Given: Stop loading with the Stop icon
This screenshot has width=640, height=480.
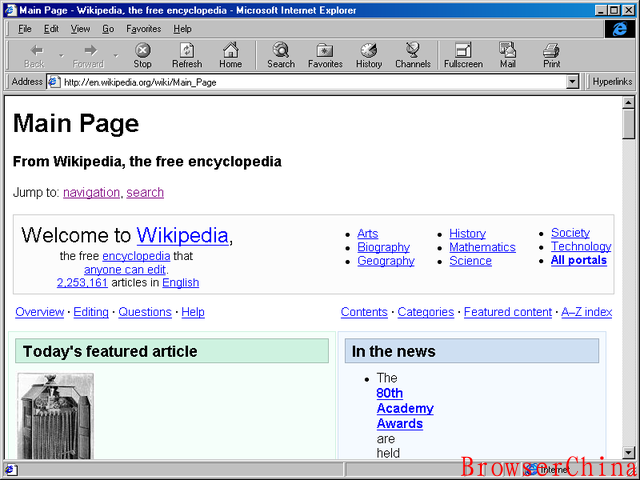Looking at the screenshot, I should (142, 56).
